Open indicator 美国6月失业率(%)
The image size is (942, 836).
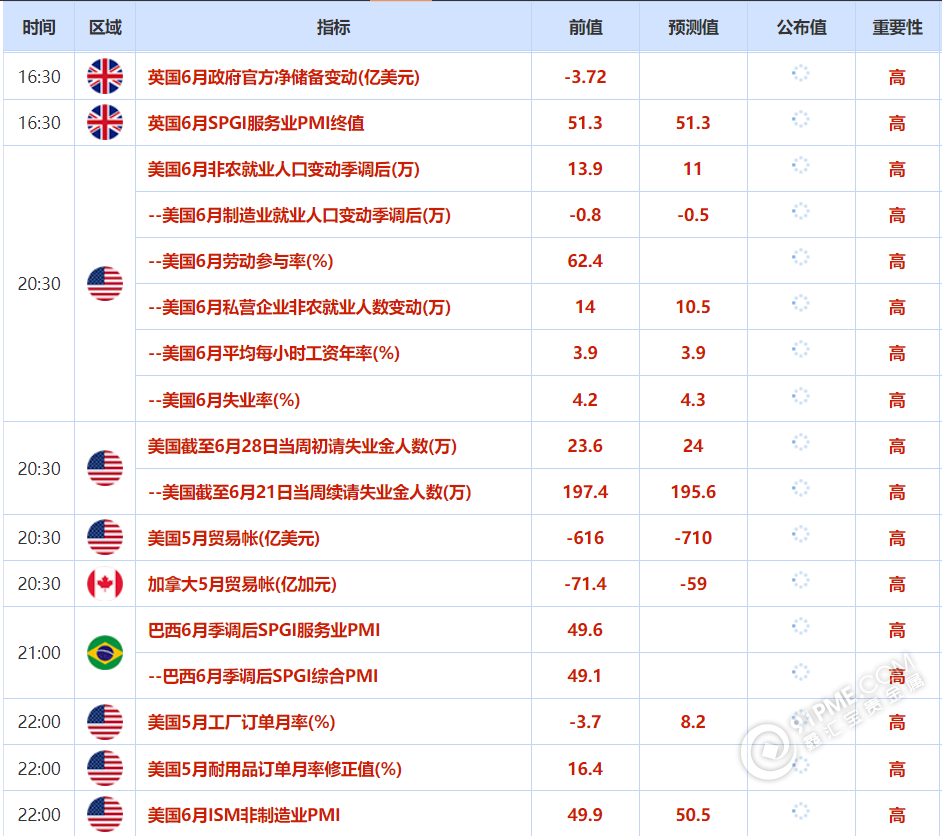[x=224, y=400]
